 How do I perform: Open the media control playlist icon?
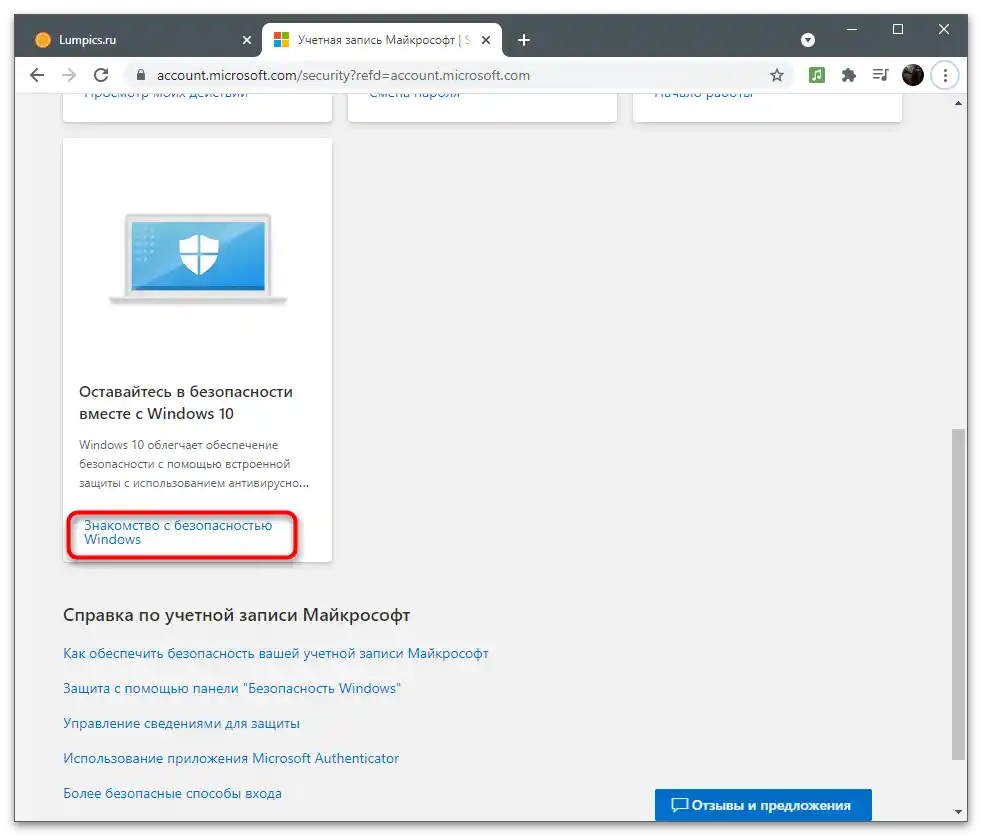881,75
